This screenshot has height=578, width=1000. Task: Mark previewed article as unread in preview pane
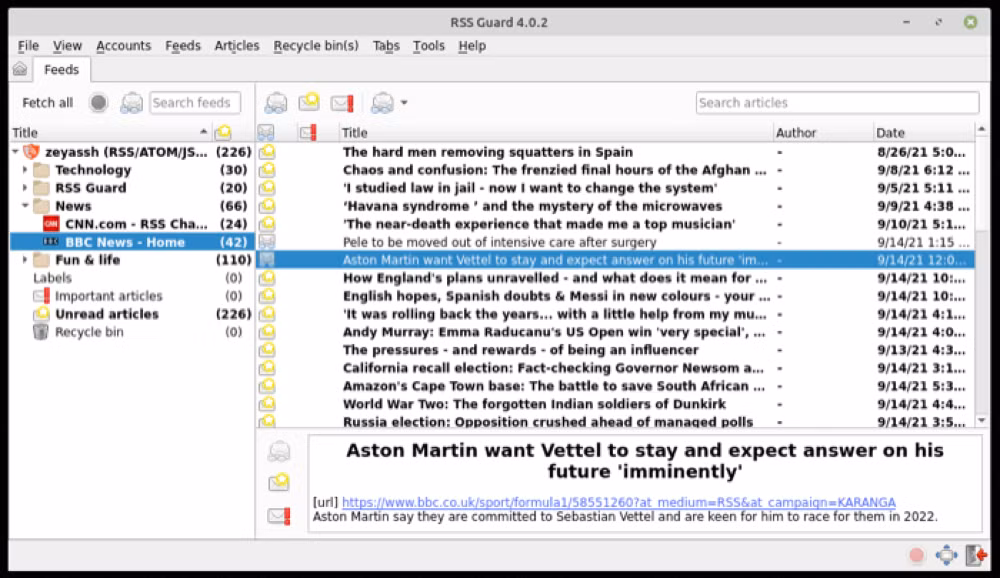279,483
